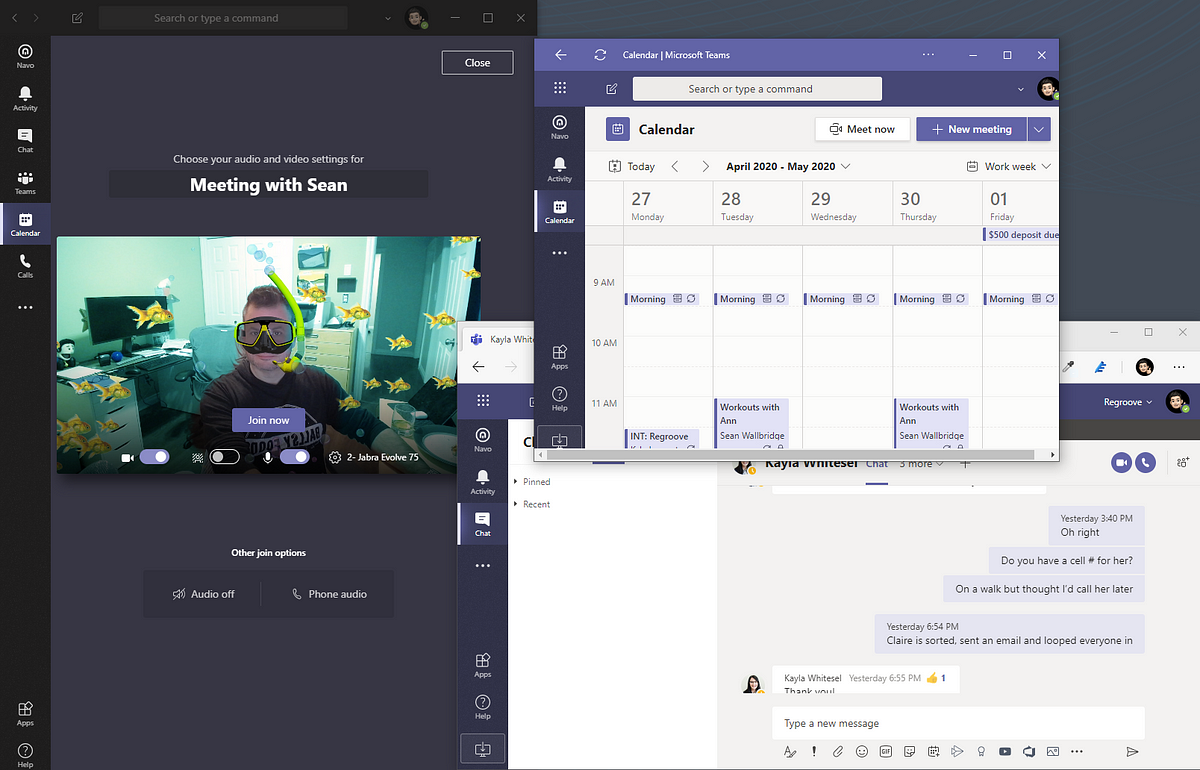The height and width of the screenshot is (770, 1200).
Task: Click Today button in calendar
Action: (x=632, y=166)
